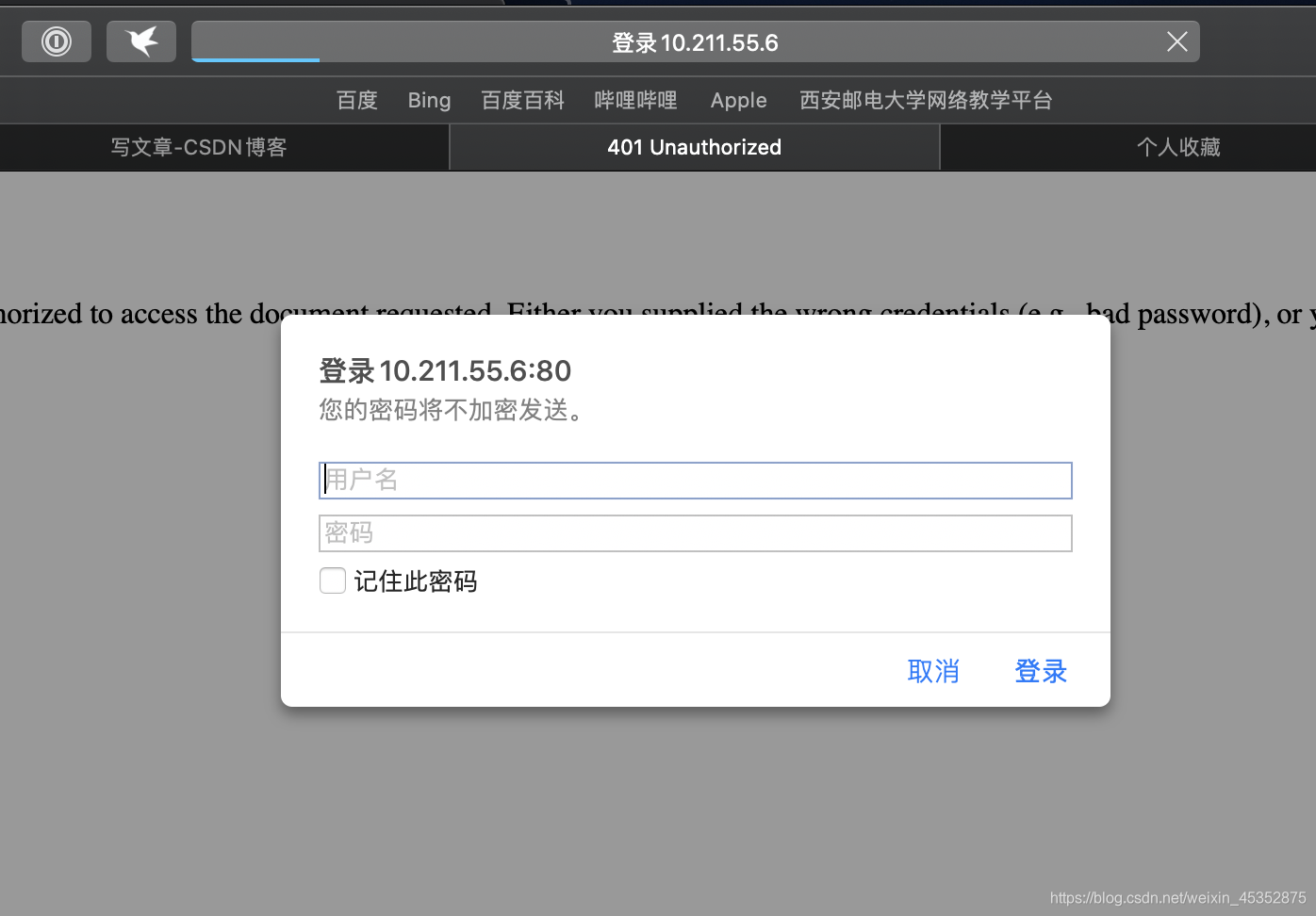1316x916 pixels.
Task: Open the Bing bookmark
Action: (429, 100)
